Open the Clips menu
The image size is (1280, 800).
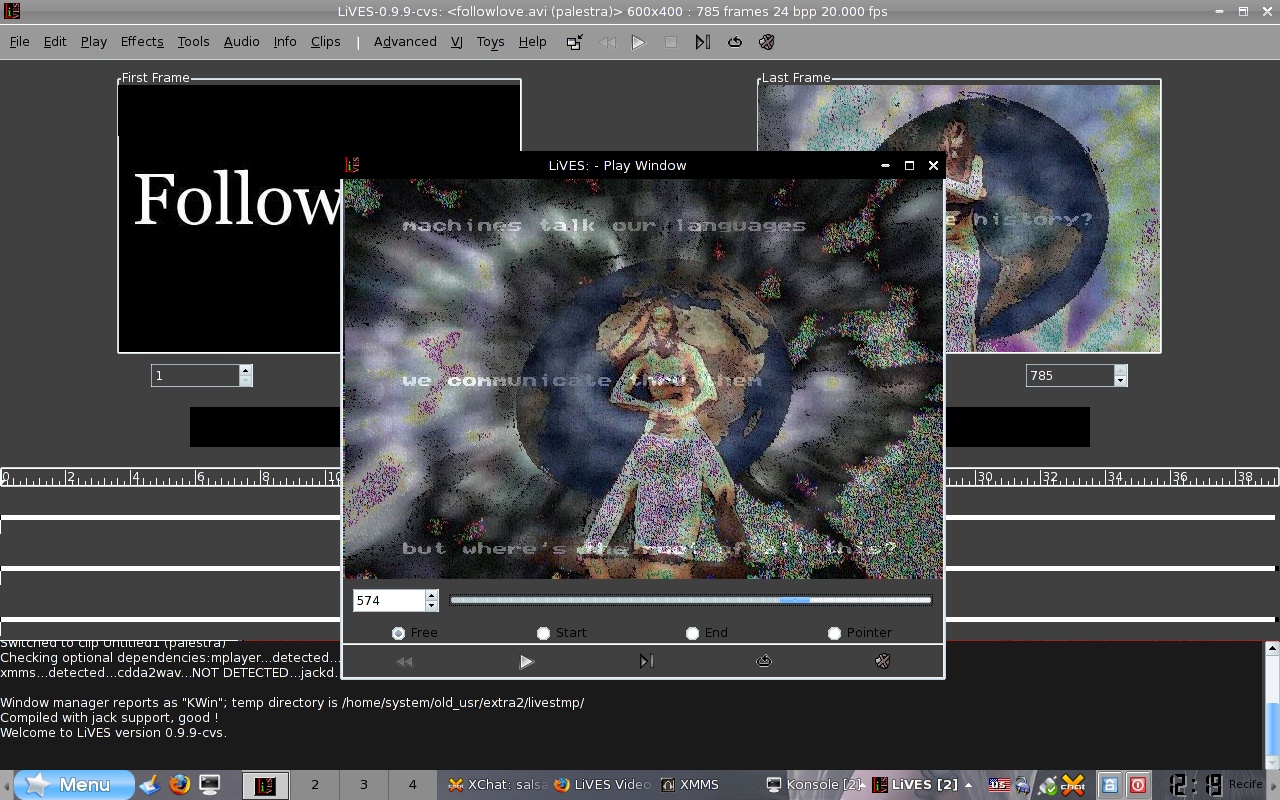[325, 42]
